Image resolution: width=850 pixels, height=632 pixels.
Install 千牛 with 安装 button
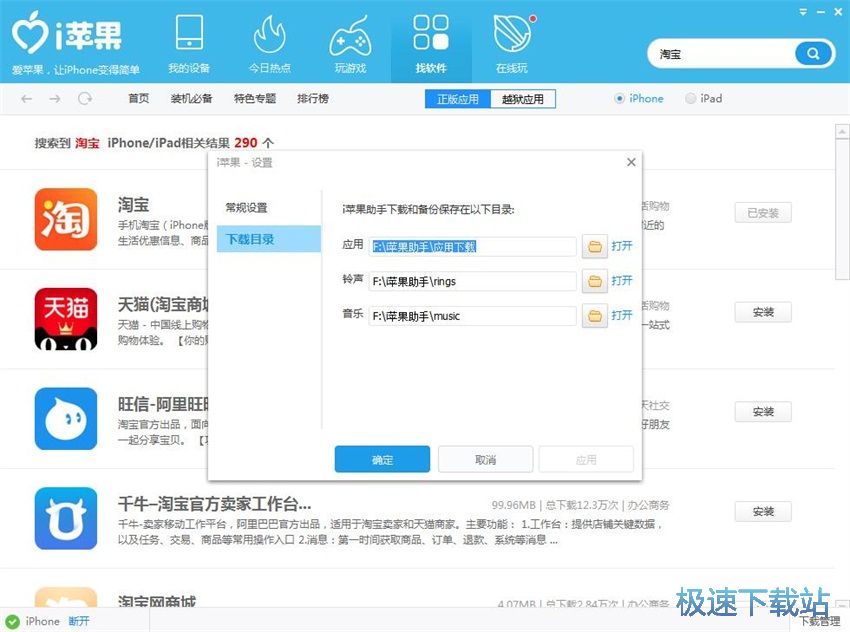[763, 512]
